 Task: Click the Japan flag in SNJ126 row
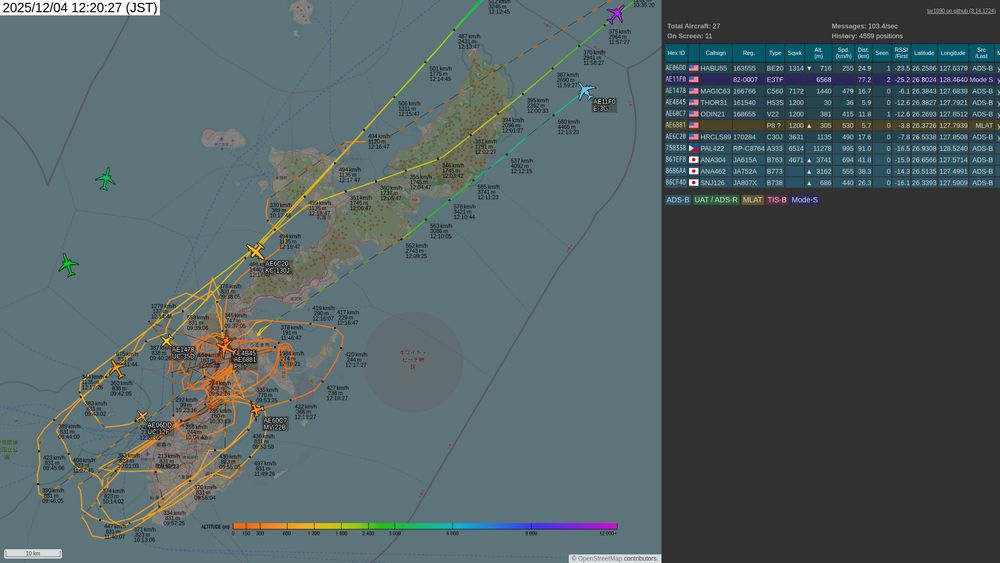(x=693, y=183)
